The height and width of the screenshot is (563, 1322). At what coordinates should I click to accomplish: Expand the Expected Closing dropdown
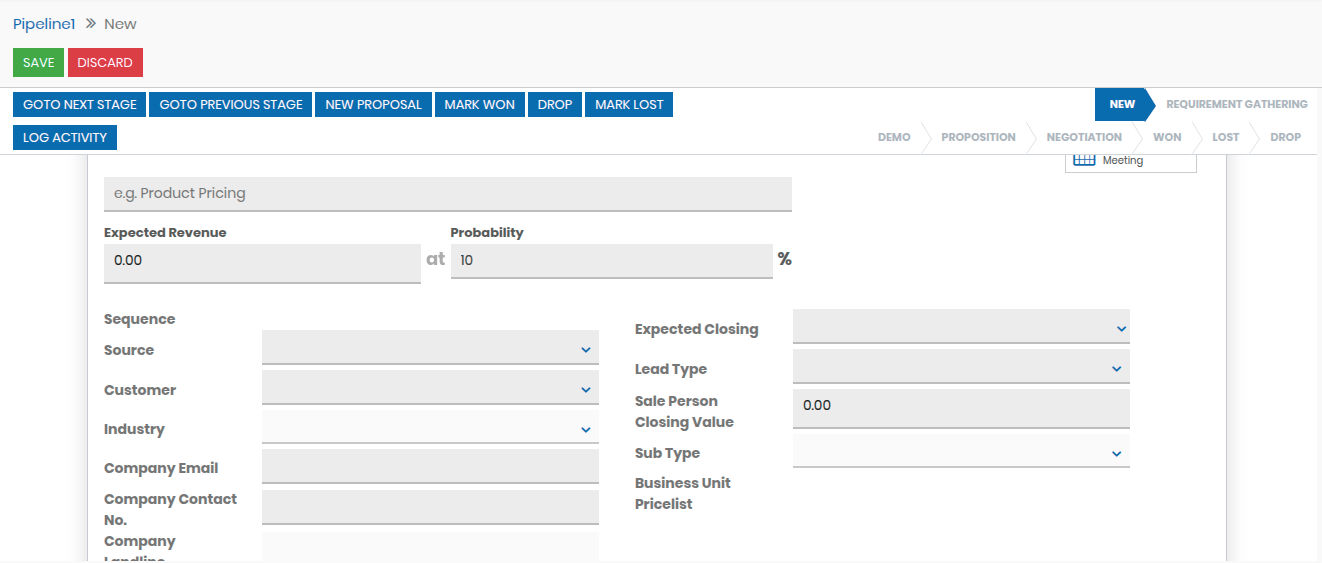coord(960,328)
